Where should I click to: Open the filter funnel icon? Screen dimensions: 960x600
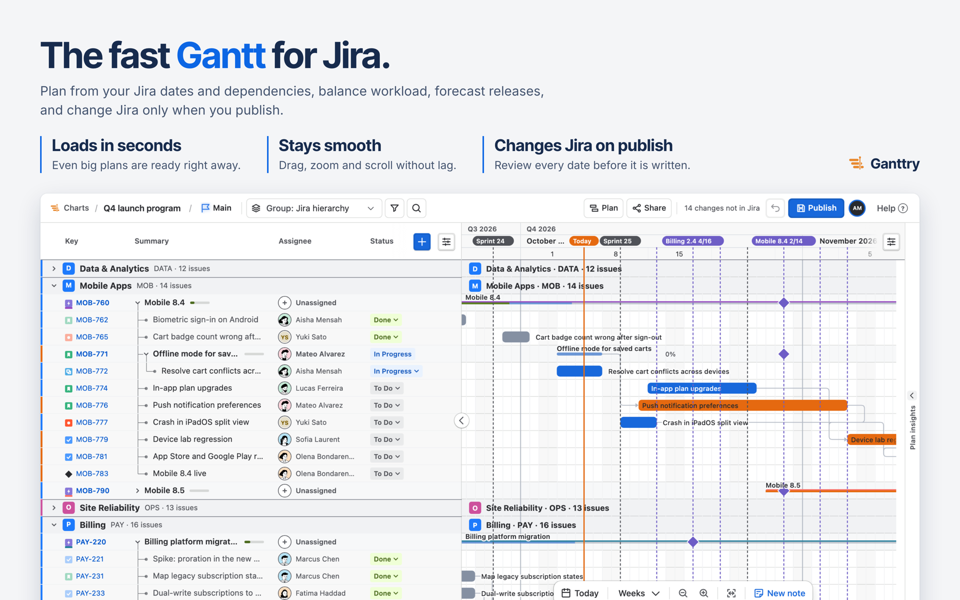394,208
